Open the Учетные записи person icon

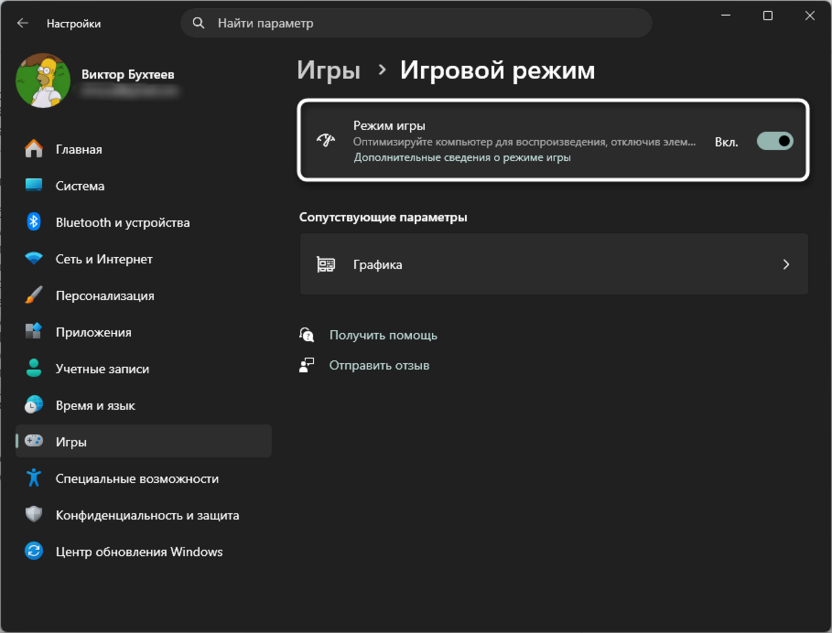[34, 368]
